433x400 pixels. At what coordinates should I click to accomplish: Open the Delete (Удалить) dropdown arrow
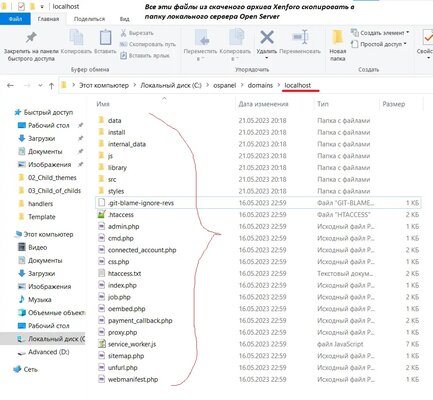tap(267, 58)
